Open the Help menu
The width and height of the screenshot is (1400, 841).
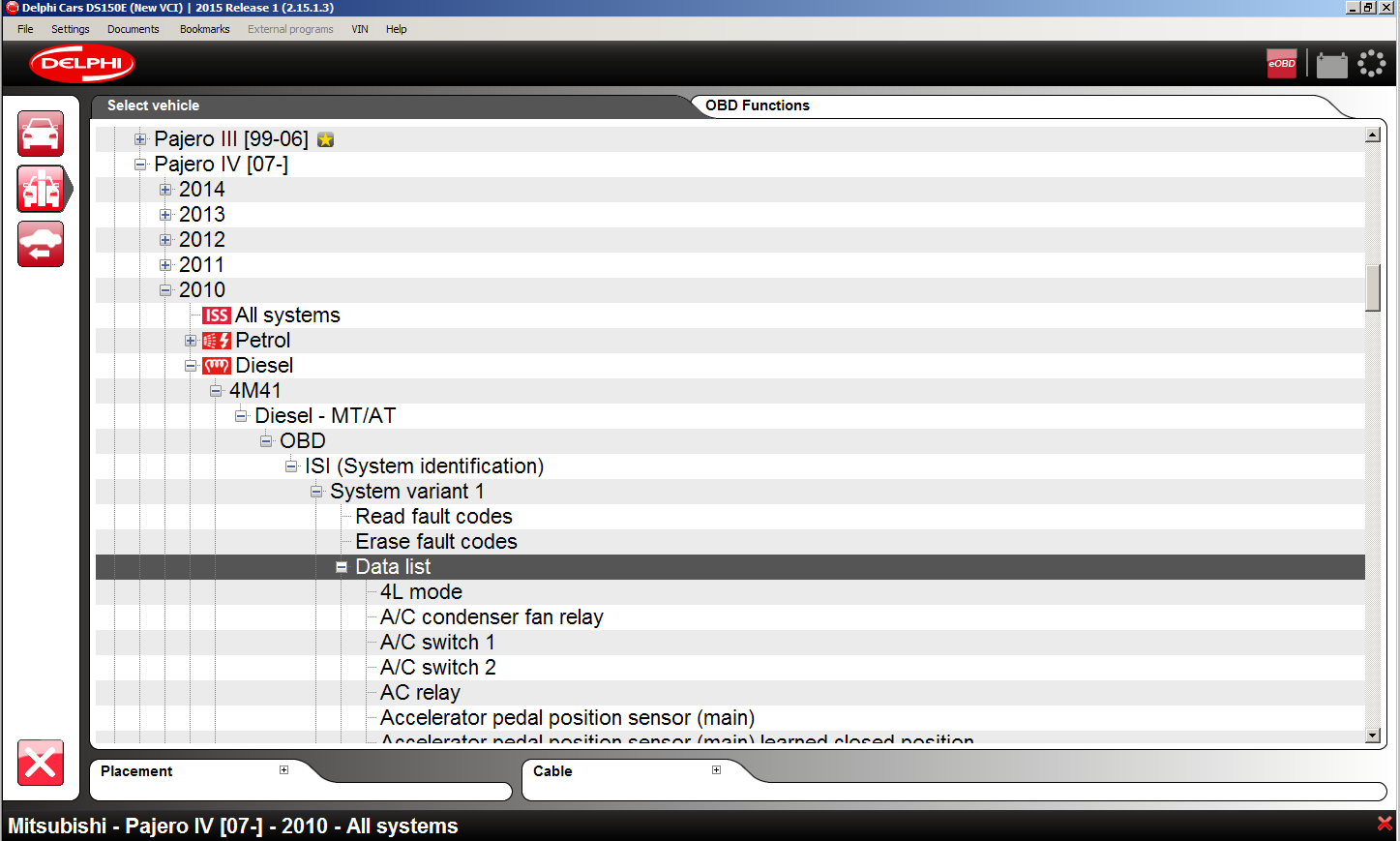[397, 29]
